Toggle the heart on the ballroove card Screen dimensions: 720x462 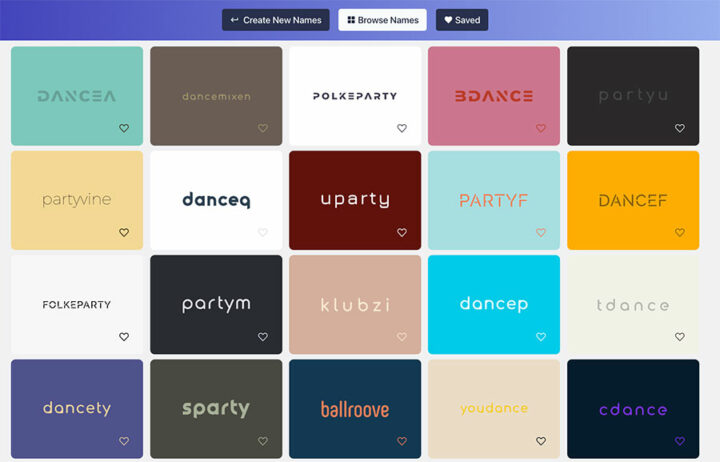[x=402, y=441]
